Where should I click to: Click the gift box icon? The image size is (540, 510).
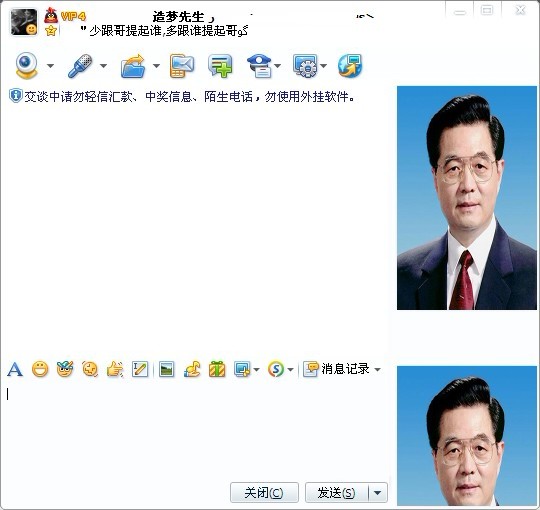pos(217,369)
